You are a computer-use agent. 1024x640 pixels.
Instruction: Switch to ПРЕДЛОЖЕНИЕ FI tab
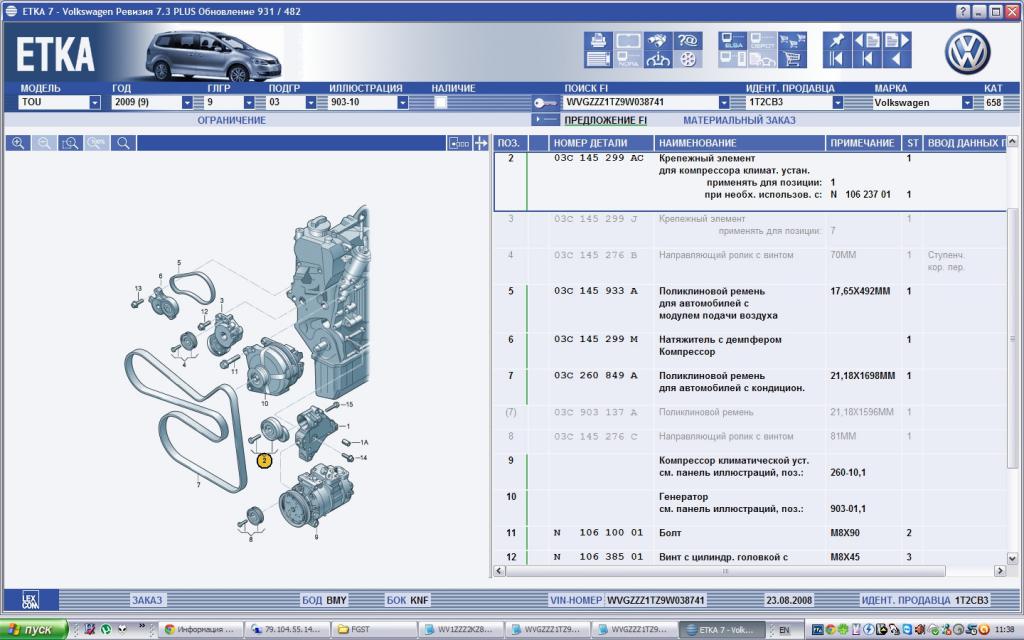point(605,120)
